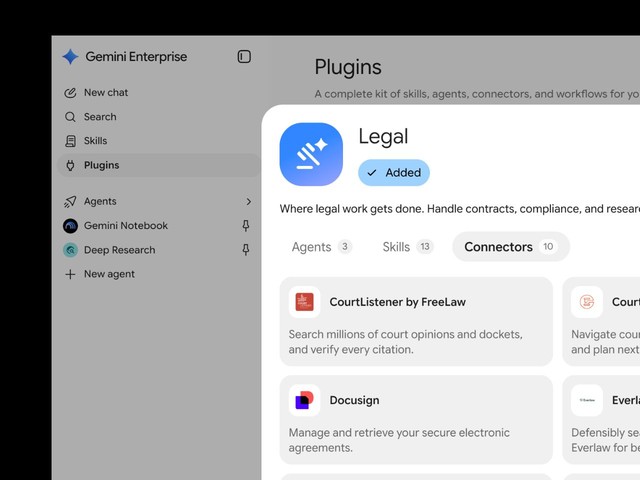Unpin Deep Research using its pin icon
Image resolution: width=640 pixels, height=480 pixels.
[246, 250]
